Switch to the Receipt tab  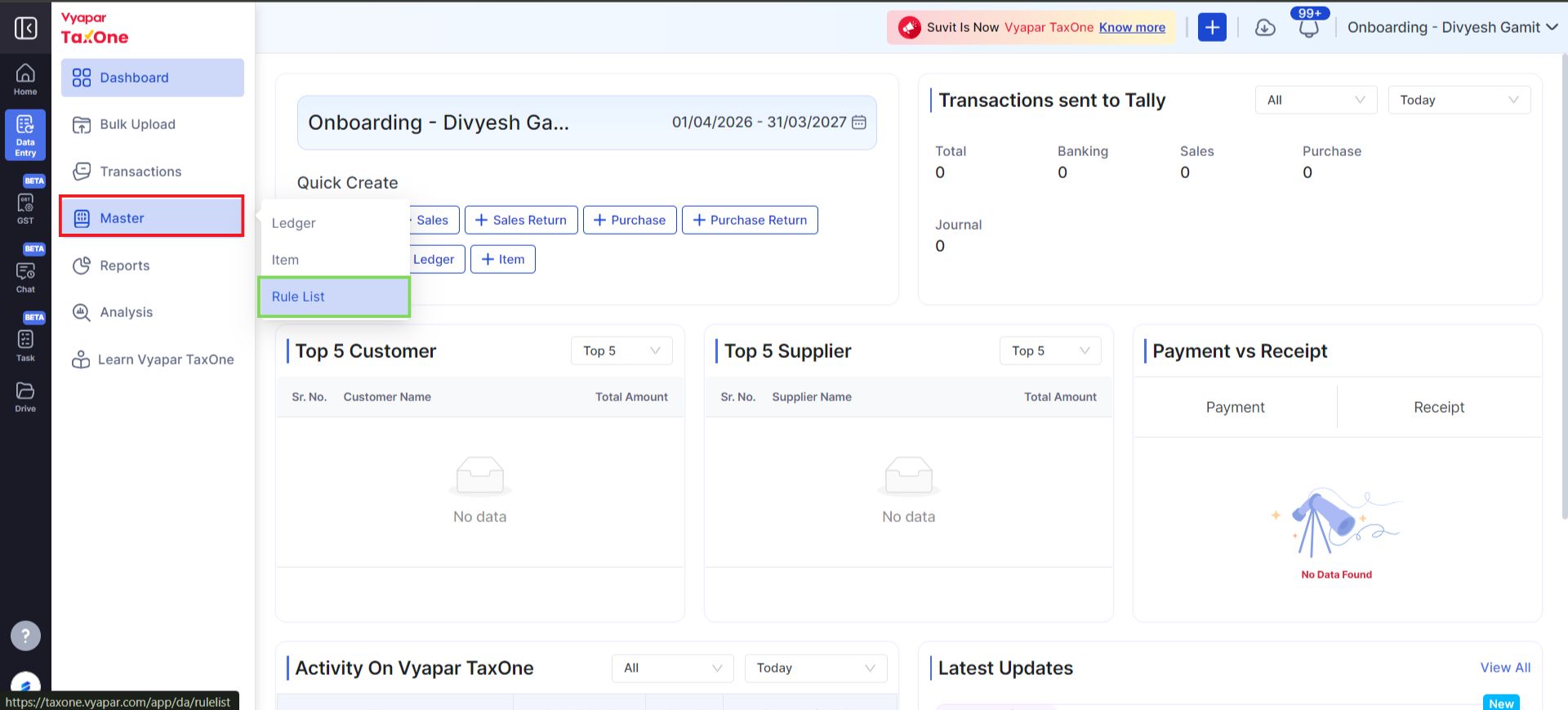(1439, 407)
